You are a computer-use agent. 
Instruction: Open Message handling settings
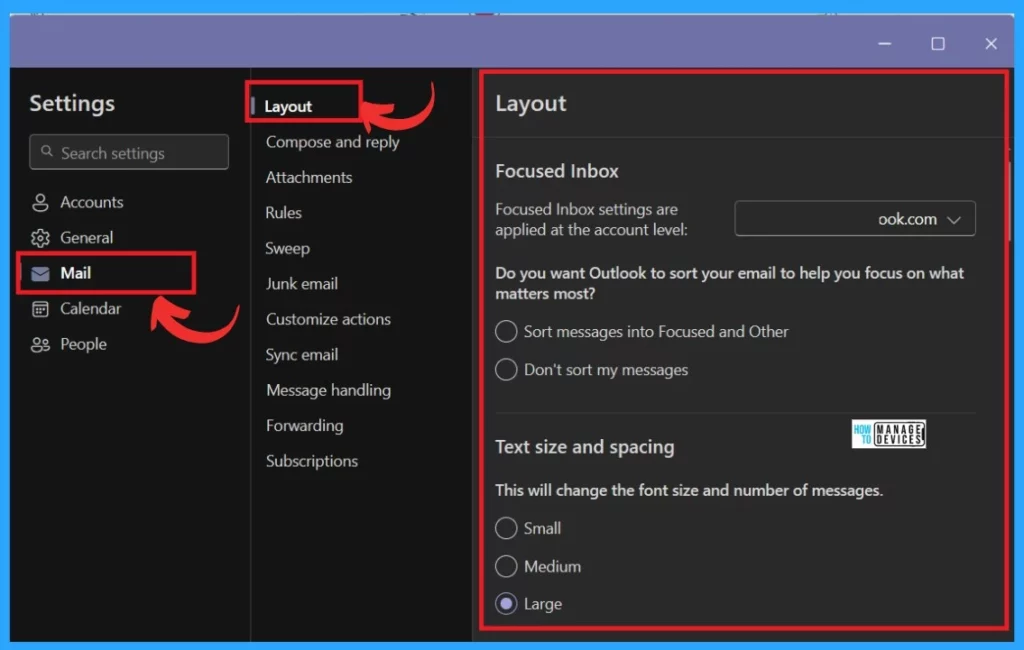[328, 390]
